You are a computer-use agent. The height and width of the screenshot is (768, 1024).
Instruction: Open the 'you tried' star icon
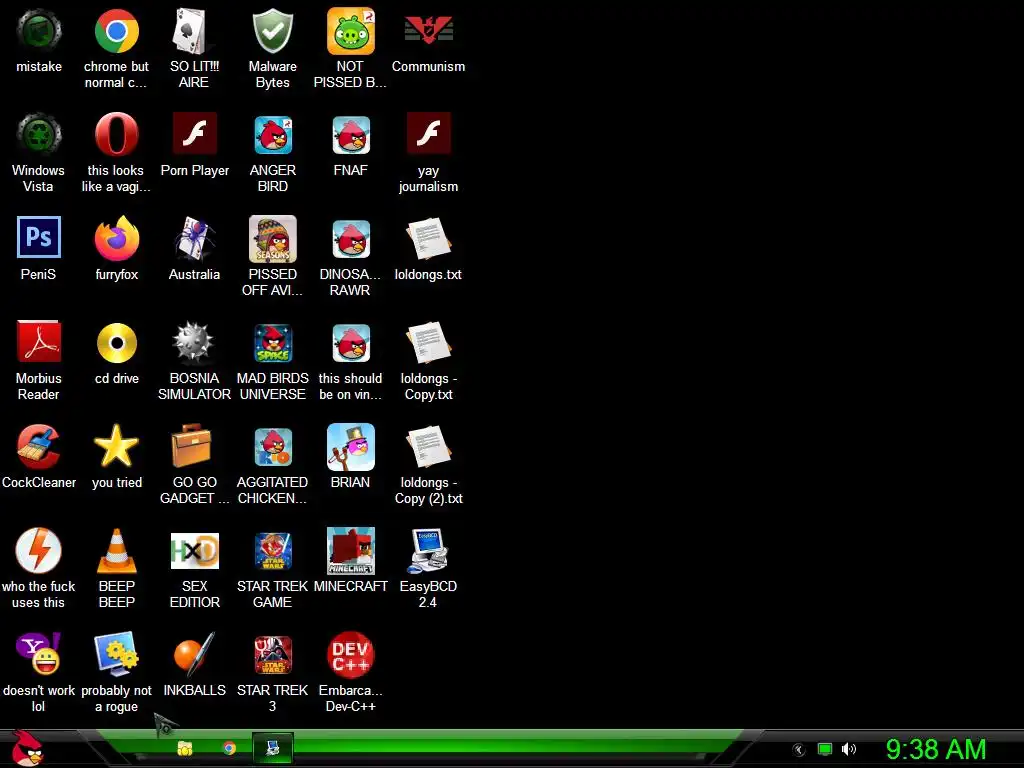pyautogui.click(x=116, y=446)
